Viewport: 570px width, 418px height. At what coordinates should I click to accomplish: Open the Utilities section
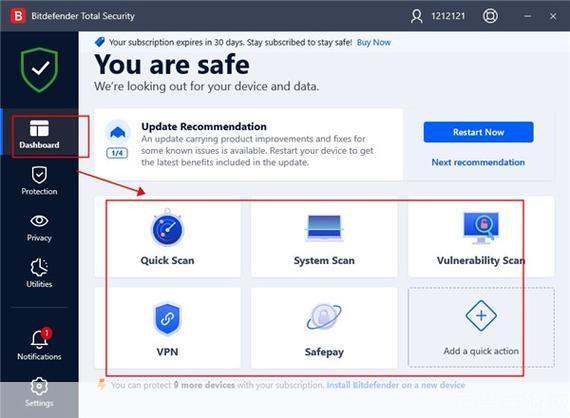pos(39,273)
